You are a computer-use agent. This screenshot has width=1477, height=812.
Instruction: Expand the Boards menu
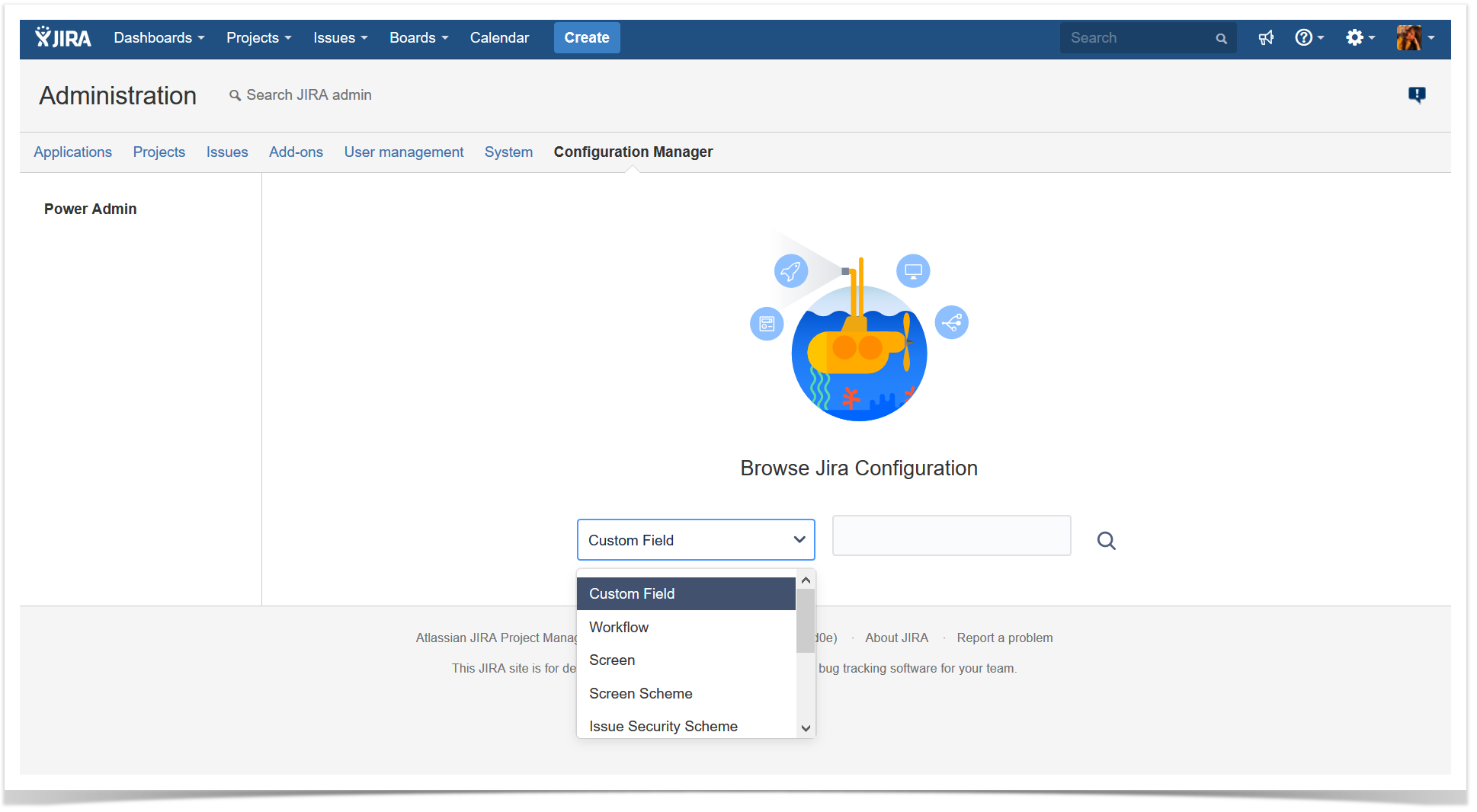point(419,37)
